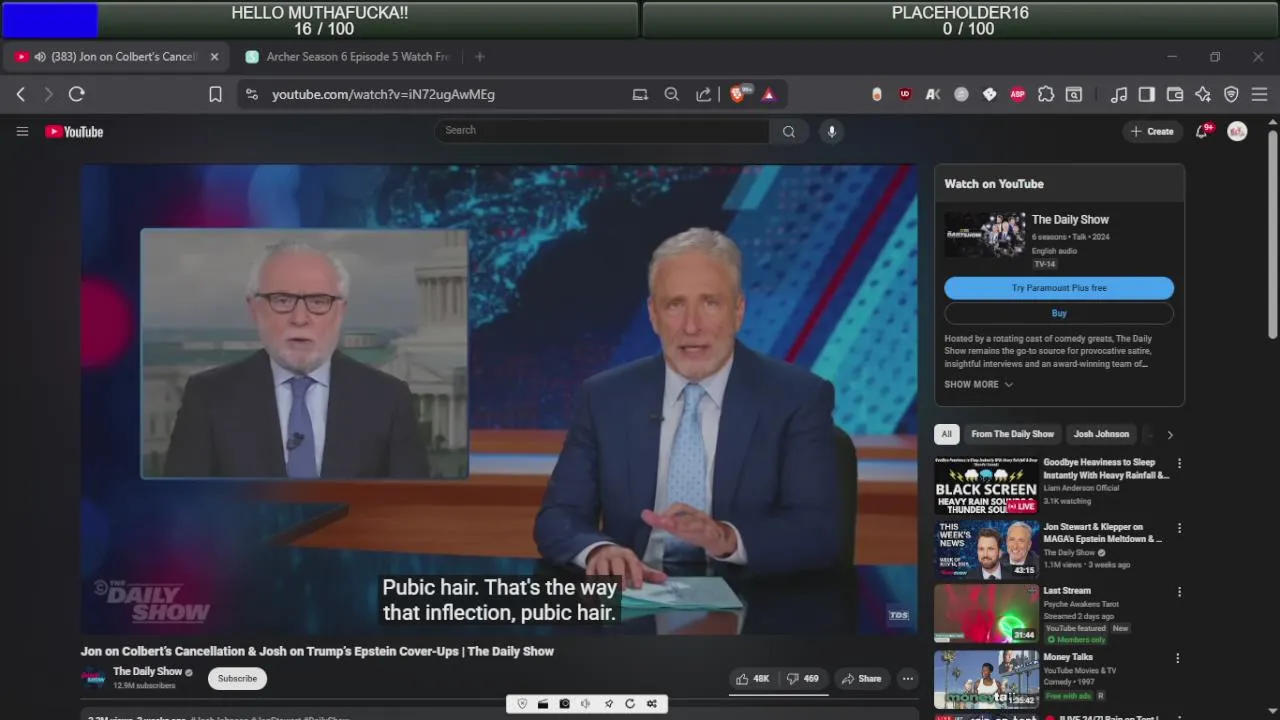Open the extensions puzzle-piece menu

[1046, 94]
